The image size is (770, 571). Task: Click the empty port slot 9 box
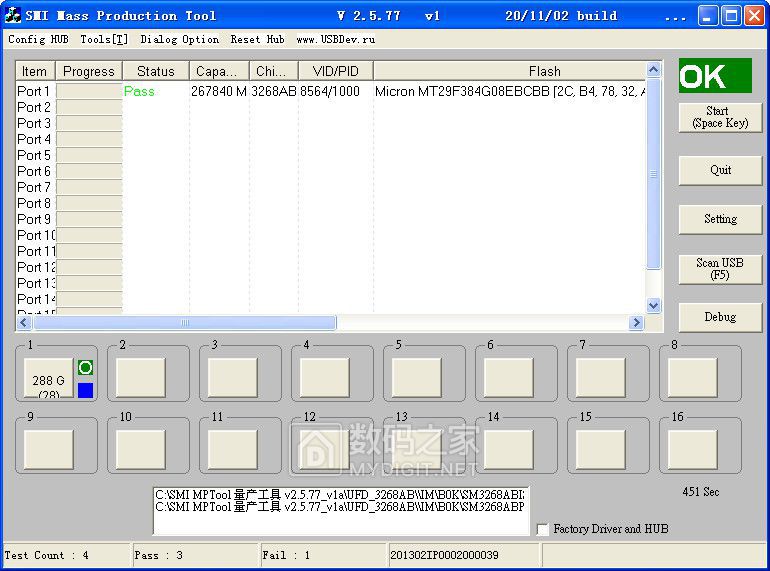pos(48,449)
